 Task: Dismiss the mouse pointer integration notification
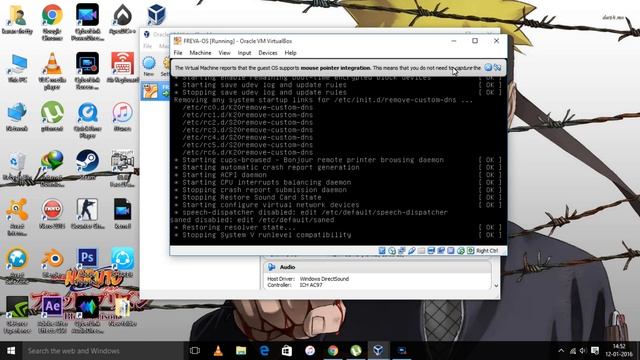pyautogui.click(x=488, y=68)
